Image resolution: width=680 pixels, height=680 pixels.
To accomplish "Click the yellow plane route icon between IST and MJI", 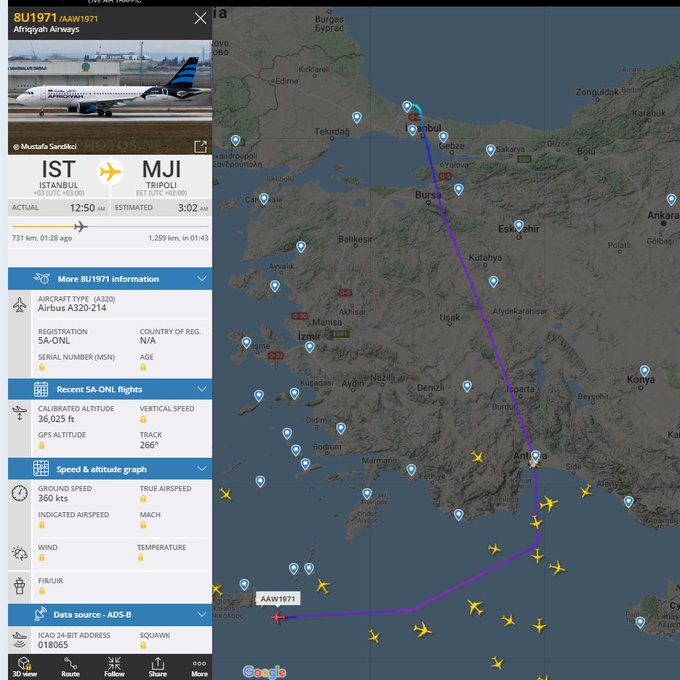I will pyautogui.click(x=110, y=171).
